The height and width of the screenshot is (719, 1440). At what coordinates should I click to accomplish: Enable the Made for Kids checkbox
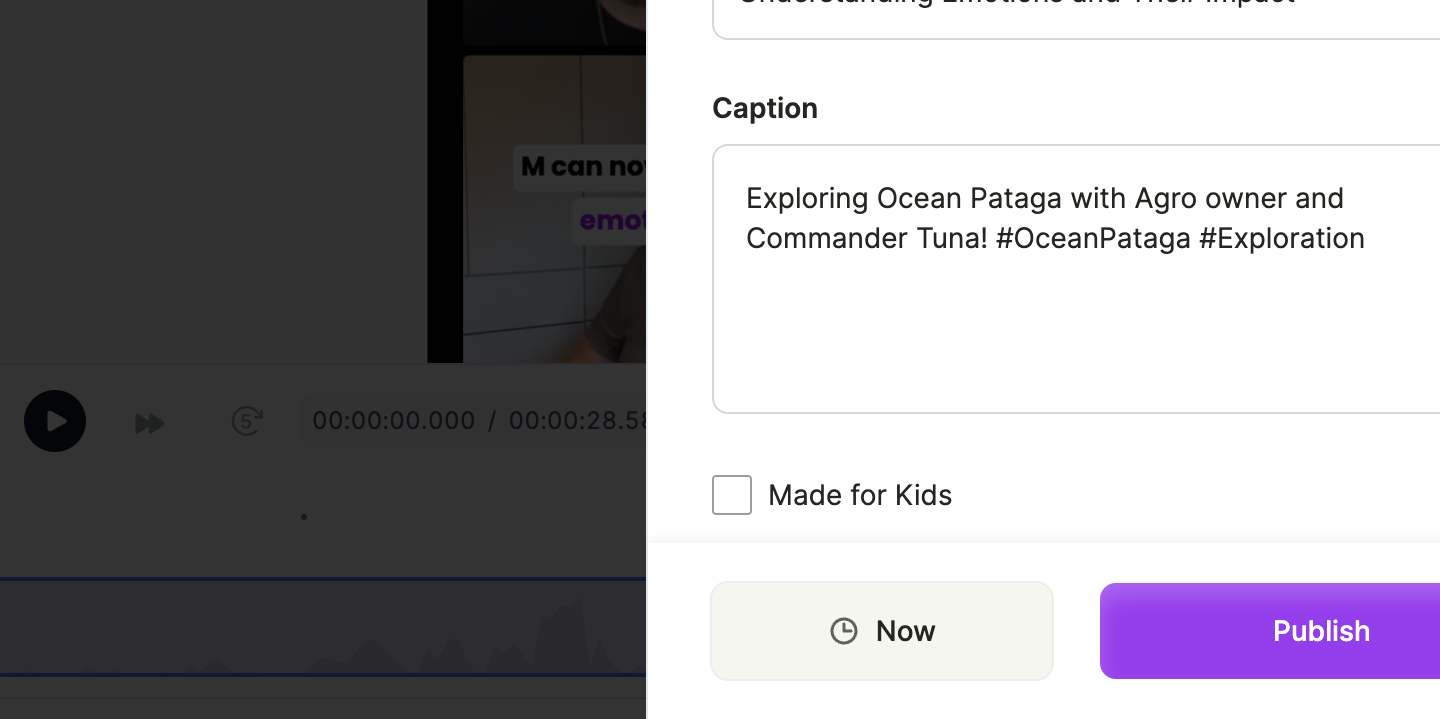point(732,495)
